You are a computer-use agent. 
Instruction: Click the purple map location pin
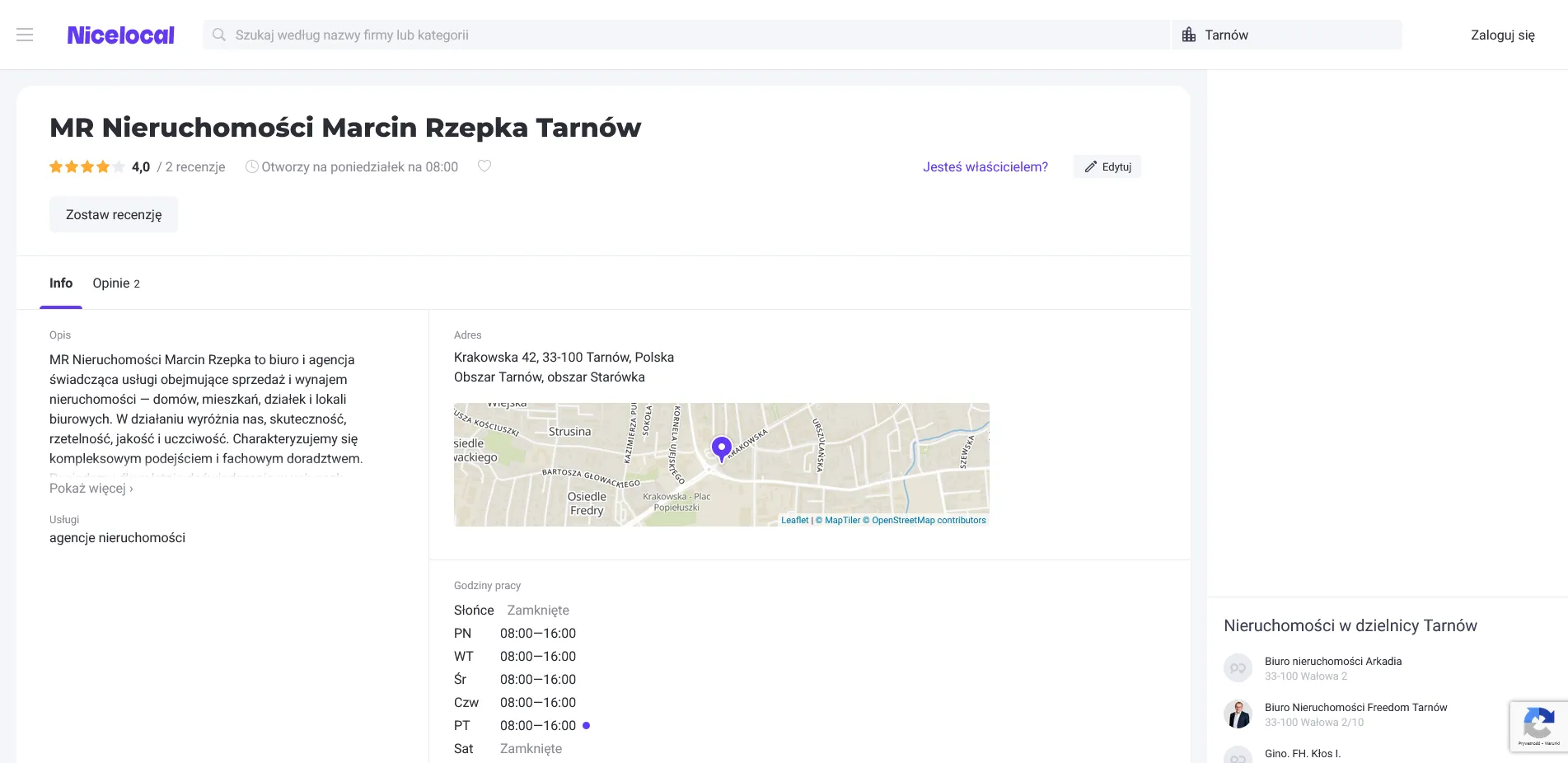[x=721, y=449]
